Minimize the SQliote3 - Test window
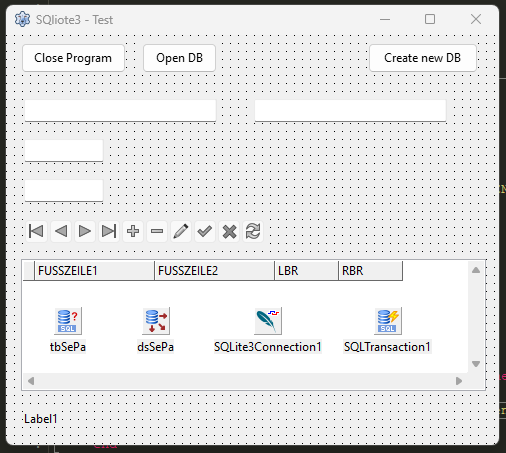The height and width of the screenshot is (453, 506). [385, 19]
